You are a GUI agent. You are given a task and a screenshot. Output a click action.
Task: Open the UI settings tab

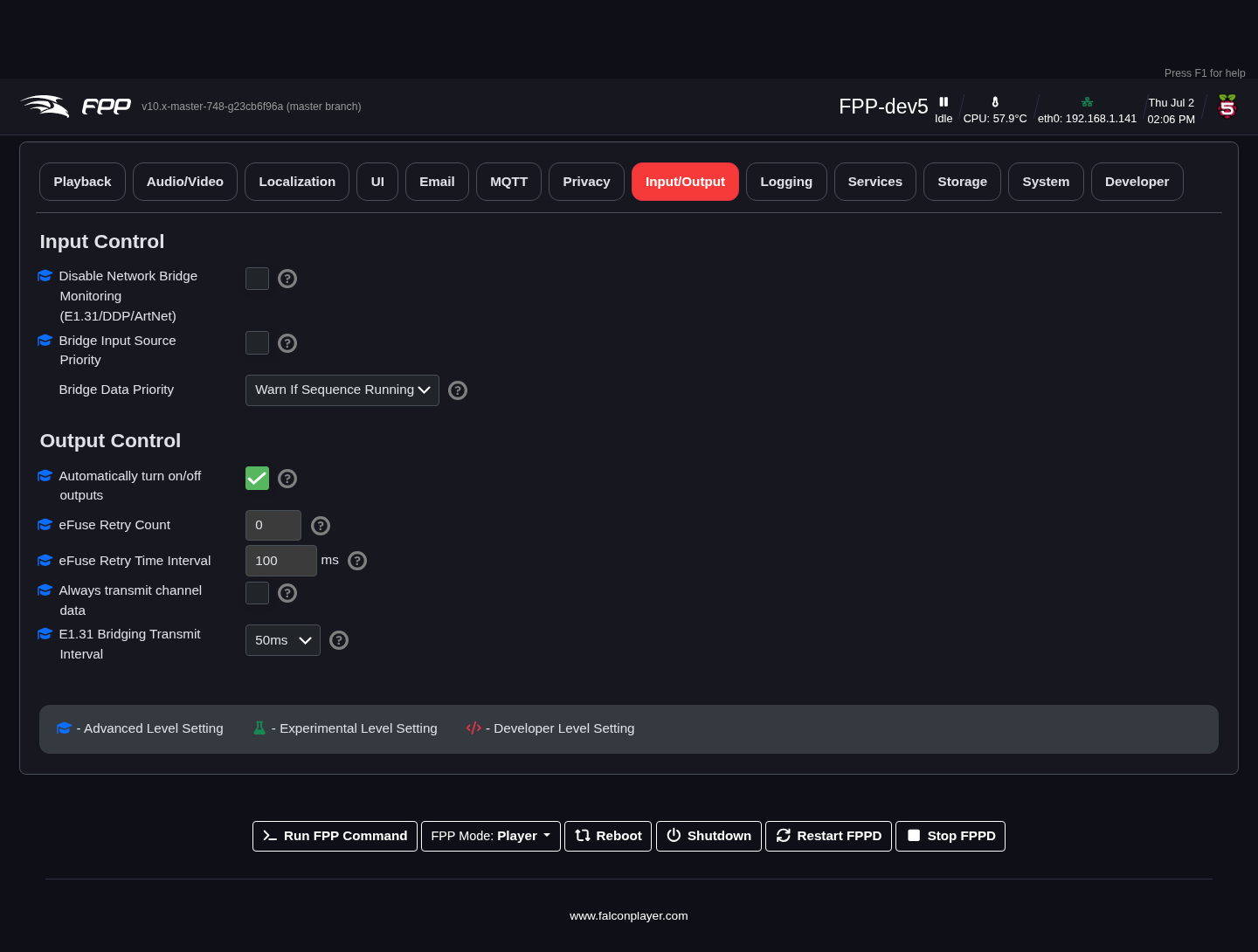pyautogui.click(x=377, y=182)
